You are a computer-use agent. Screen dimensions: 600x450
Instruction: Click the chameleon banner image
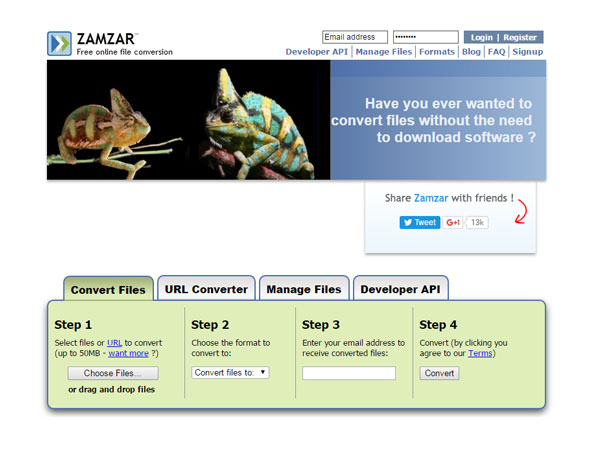188,120
